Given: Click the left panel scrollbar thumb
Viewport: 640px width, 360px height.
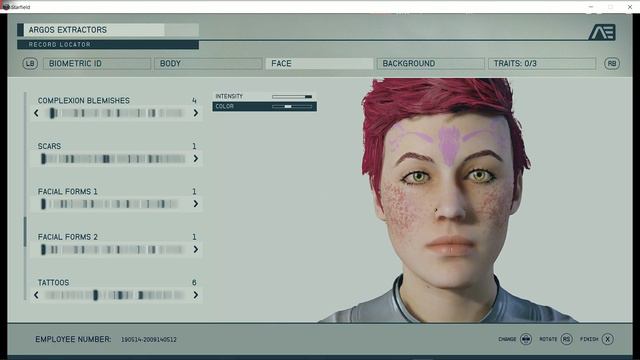Looking at the screenshot, I should pos(25,232).
